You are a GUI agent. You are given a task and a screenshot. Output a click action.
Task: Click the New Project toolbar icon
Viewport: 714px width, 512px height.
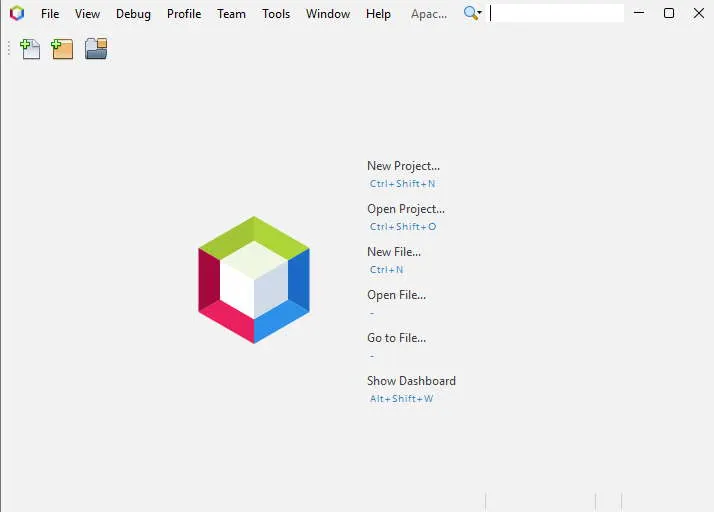coord(62,49)
